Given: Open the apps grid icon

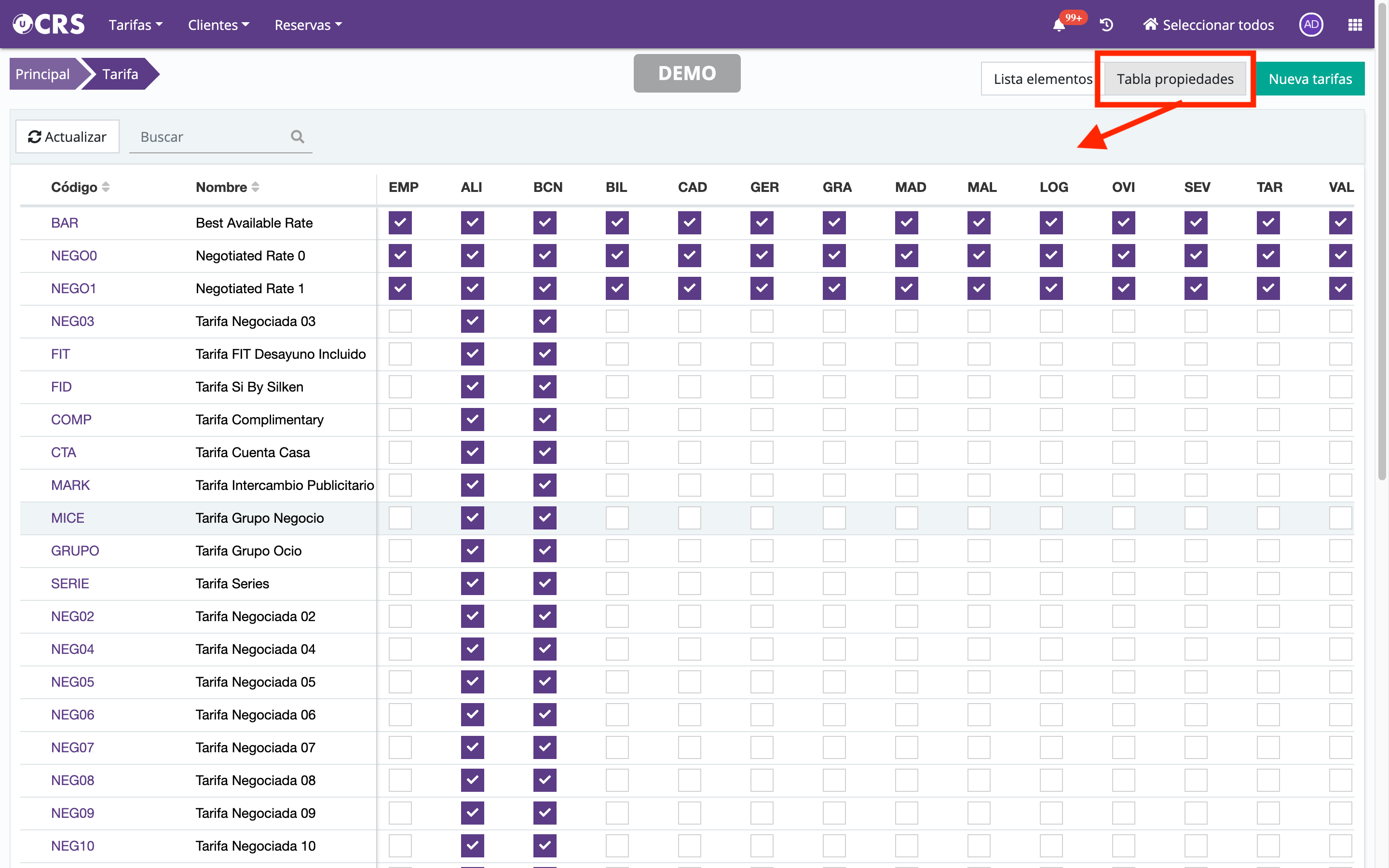Looking at the screenshot, I should coord(1355,25).
